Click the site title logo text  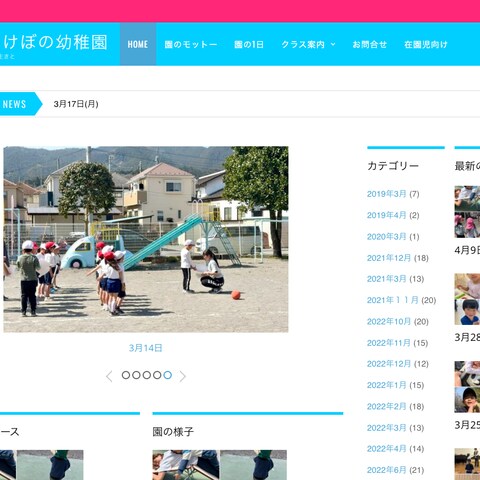(x=55, y=42)
